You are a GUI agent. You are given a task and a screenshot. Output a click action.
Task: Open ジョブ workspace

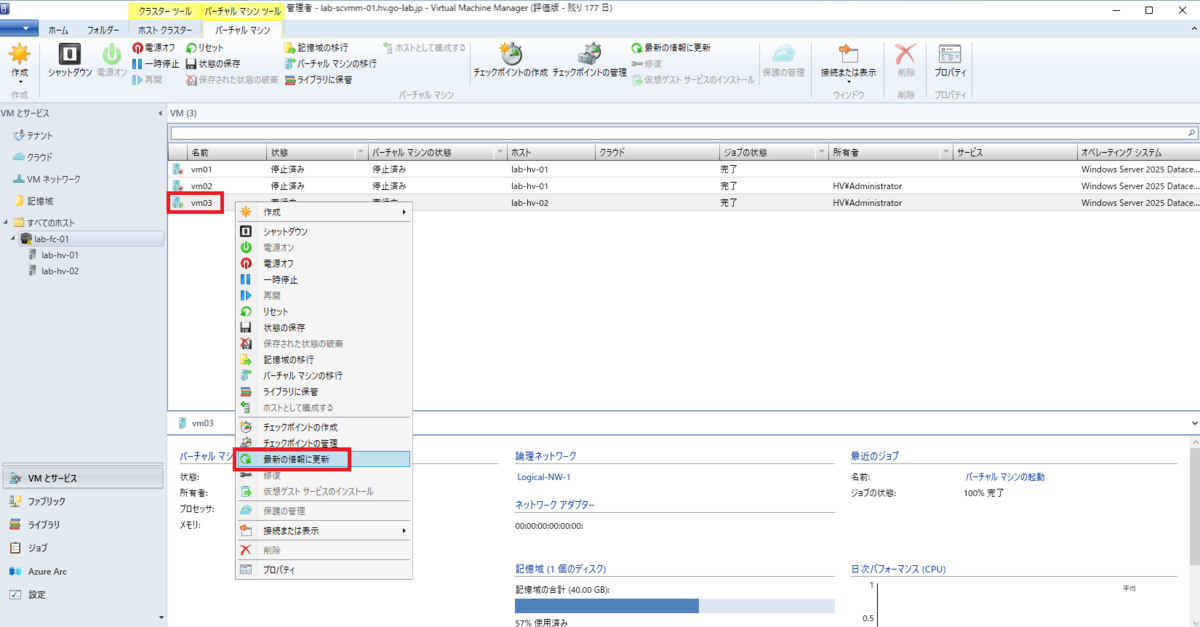pyautogui.click(x=82, y=548)
